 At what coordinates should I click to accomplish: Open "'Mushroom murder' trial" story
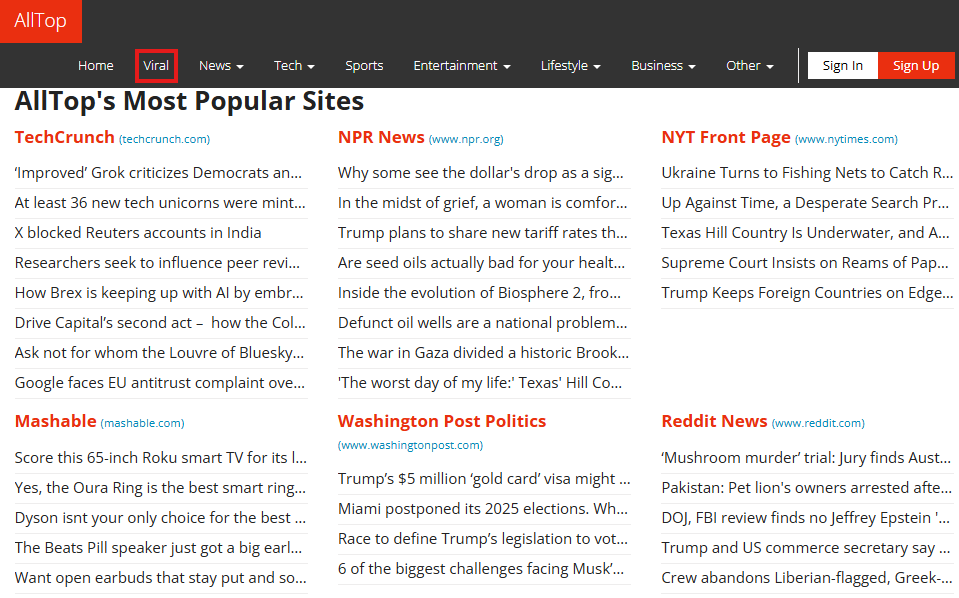[806, 458]
